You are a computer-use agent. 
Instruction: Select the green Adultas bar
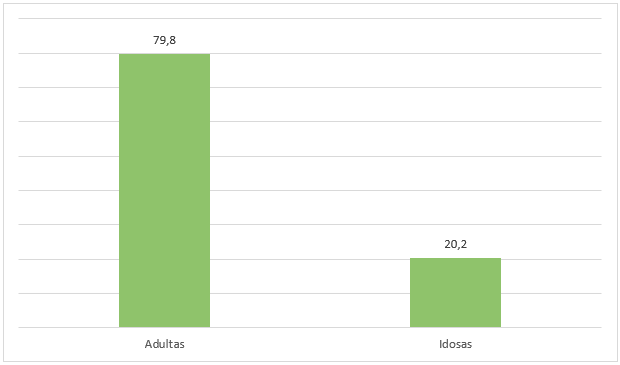164,191
